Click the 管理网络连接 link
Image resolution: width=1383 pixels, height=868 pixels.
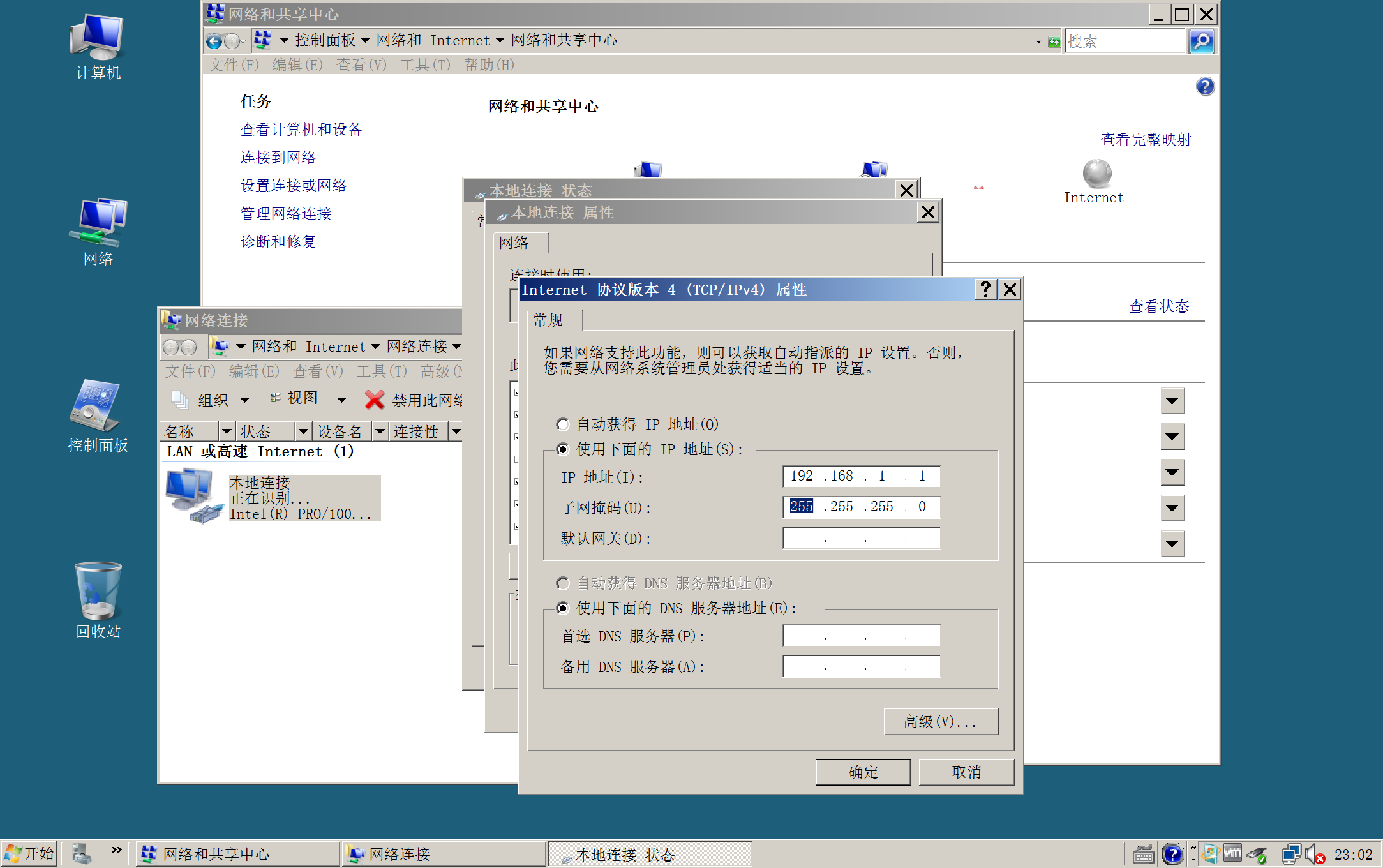pyautogui.click(x=286, y=214)
